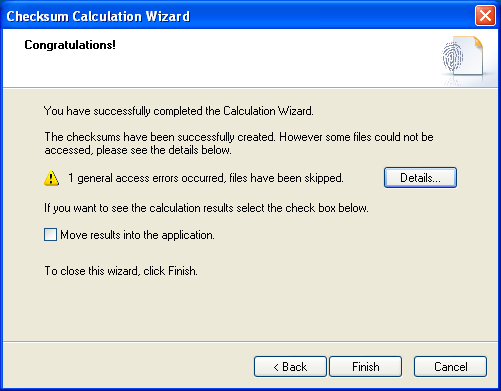
Task: Click the yellow warning triangle icon
Action: [51, 178]
